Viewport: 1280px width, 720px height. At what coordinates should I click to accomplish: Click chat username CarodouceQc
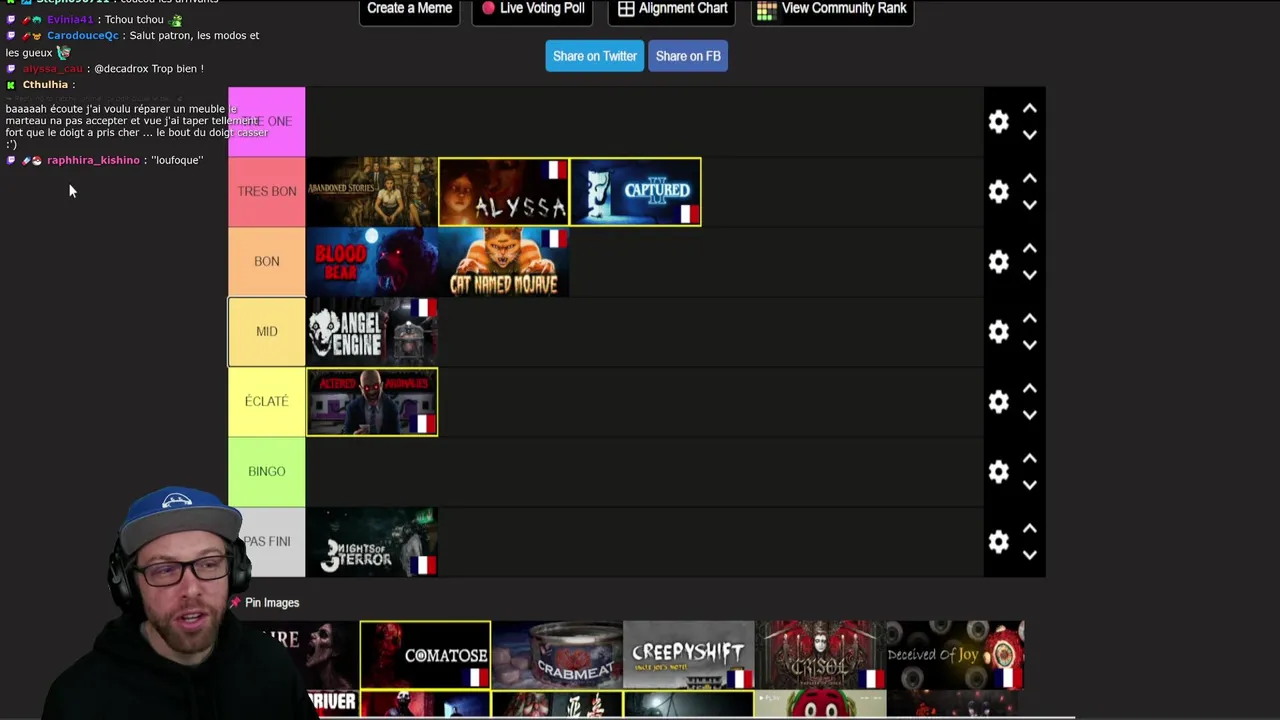pos(83,36)
